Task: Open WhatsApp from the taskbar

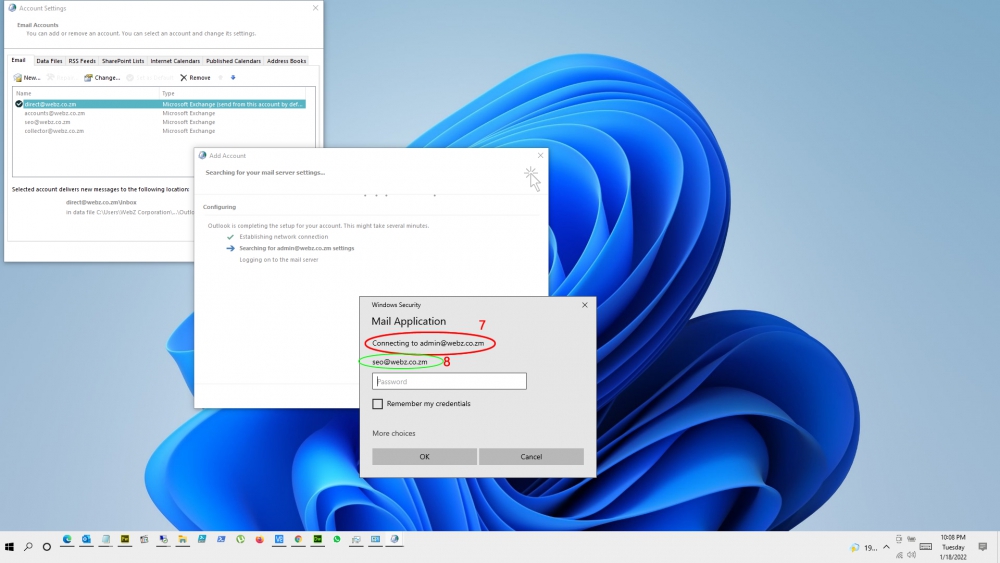Action: coord(337,539)
